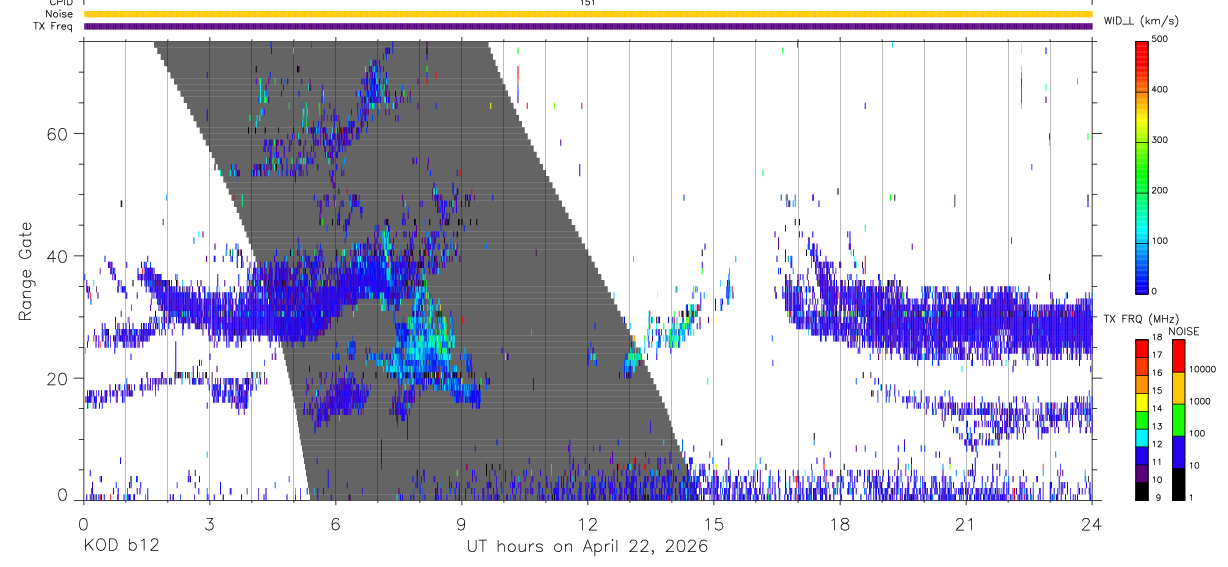Image resolution: width=1228 pixels, height=567 pixels.
Task: Click the 9 tick on the UT hours axis
Action: click(461, 524)
